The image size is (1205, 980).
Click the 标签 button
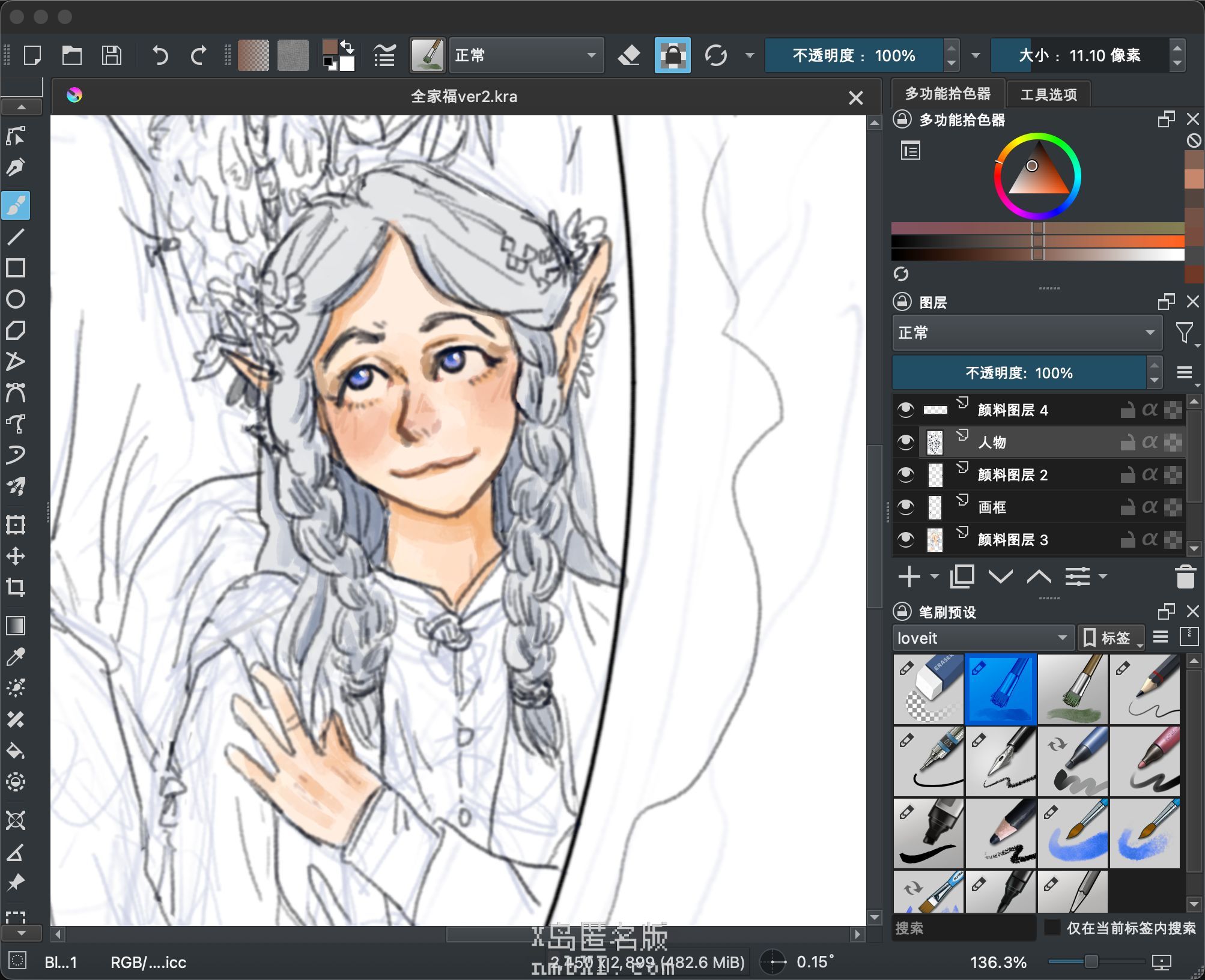pos(1111,638)
